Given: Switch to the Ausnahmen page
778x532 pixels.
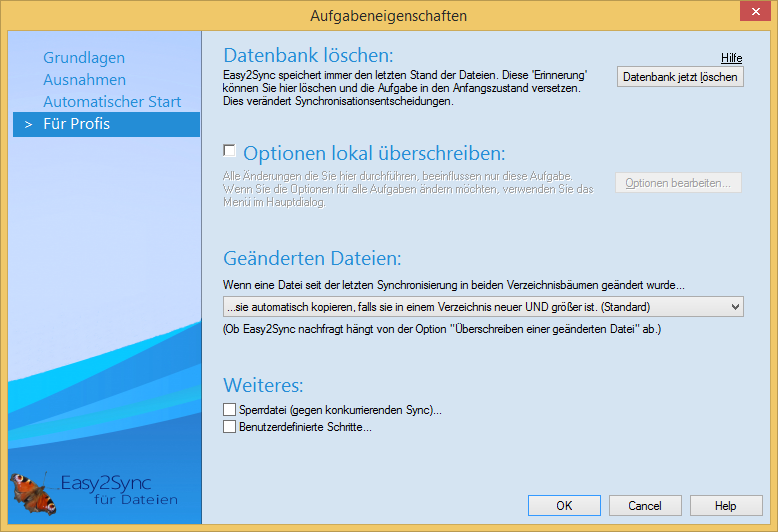Looking at the screenshot, I should 84,80.
